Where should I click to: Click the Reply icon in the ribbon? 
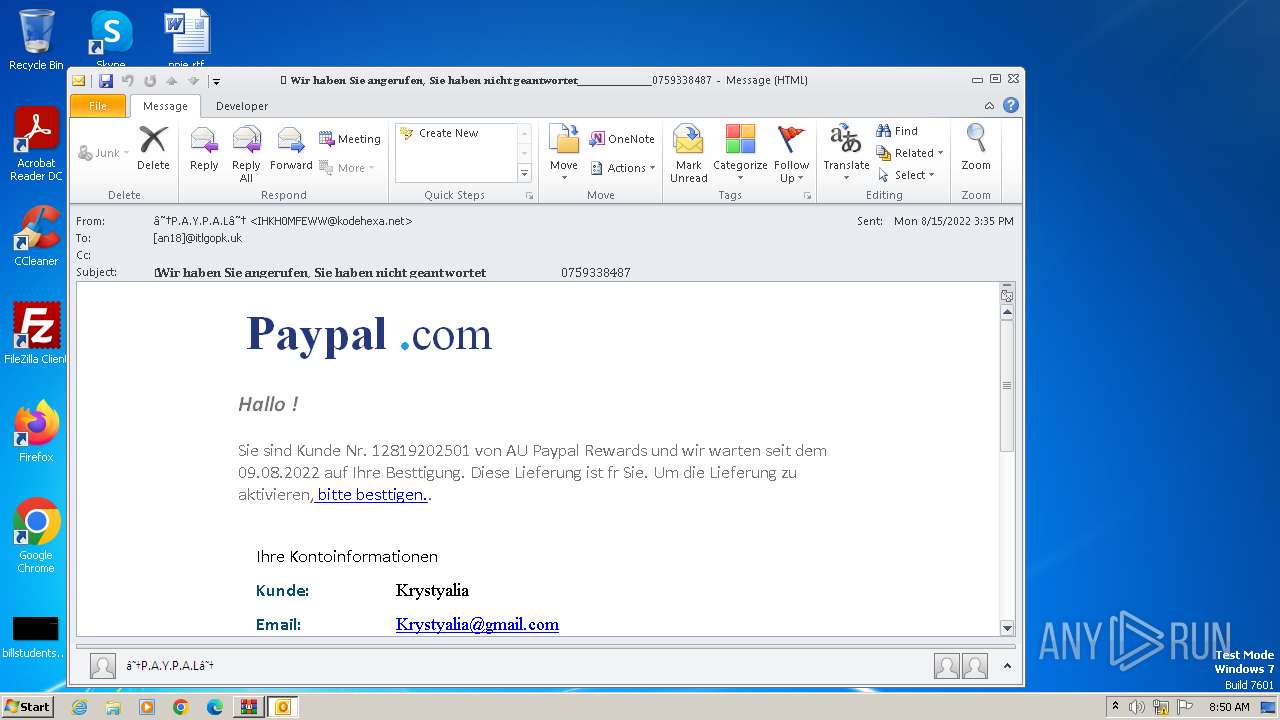click(x=204, y=150)
